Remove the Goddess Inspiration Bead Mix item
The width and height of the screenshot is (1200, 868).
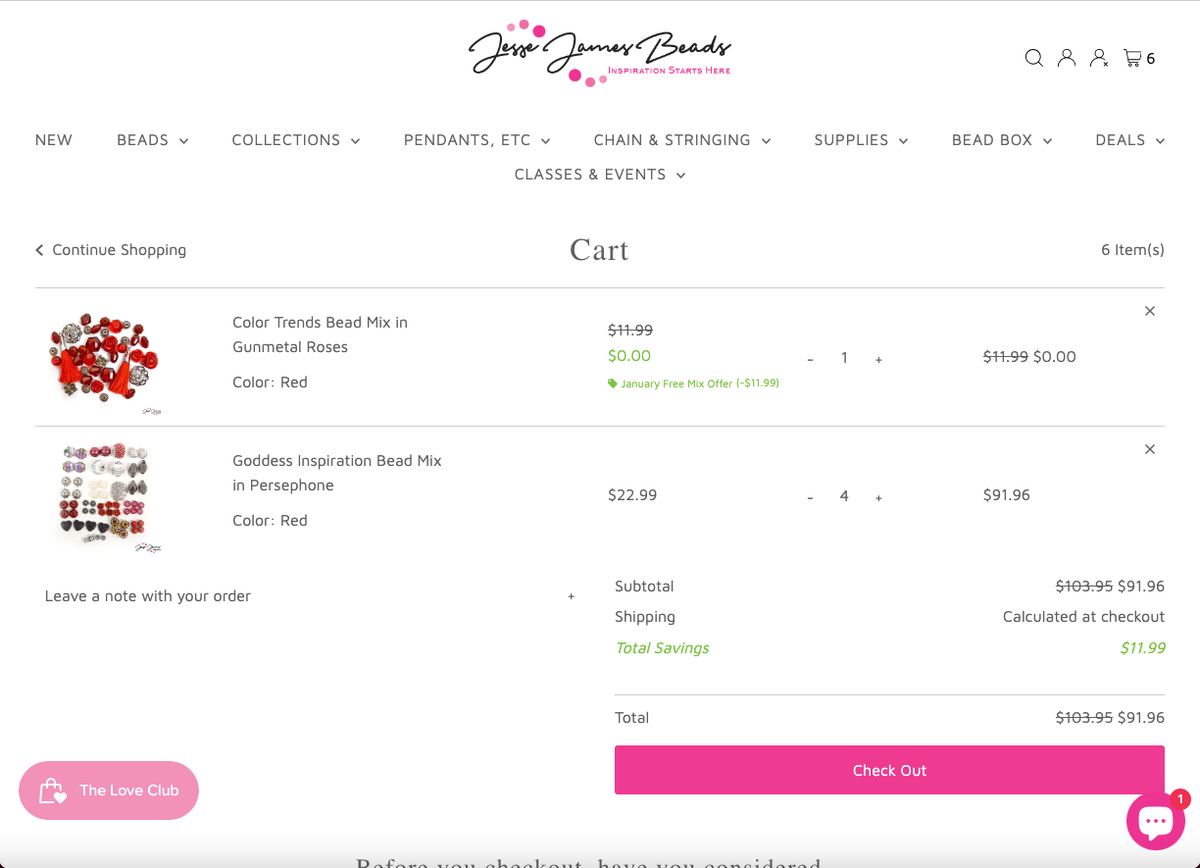point(1149,449)
